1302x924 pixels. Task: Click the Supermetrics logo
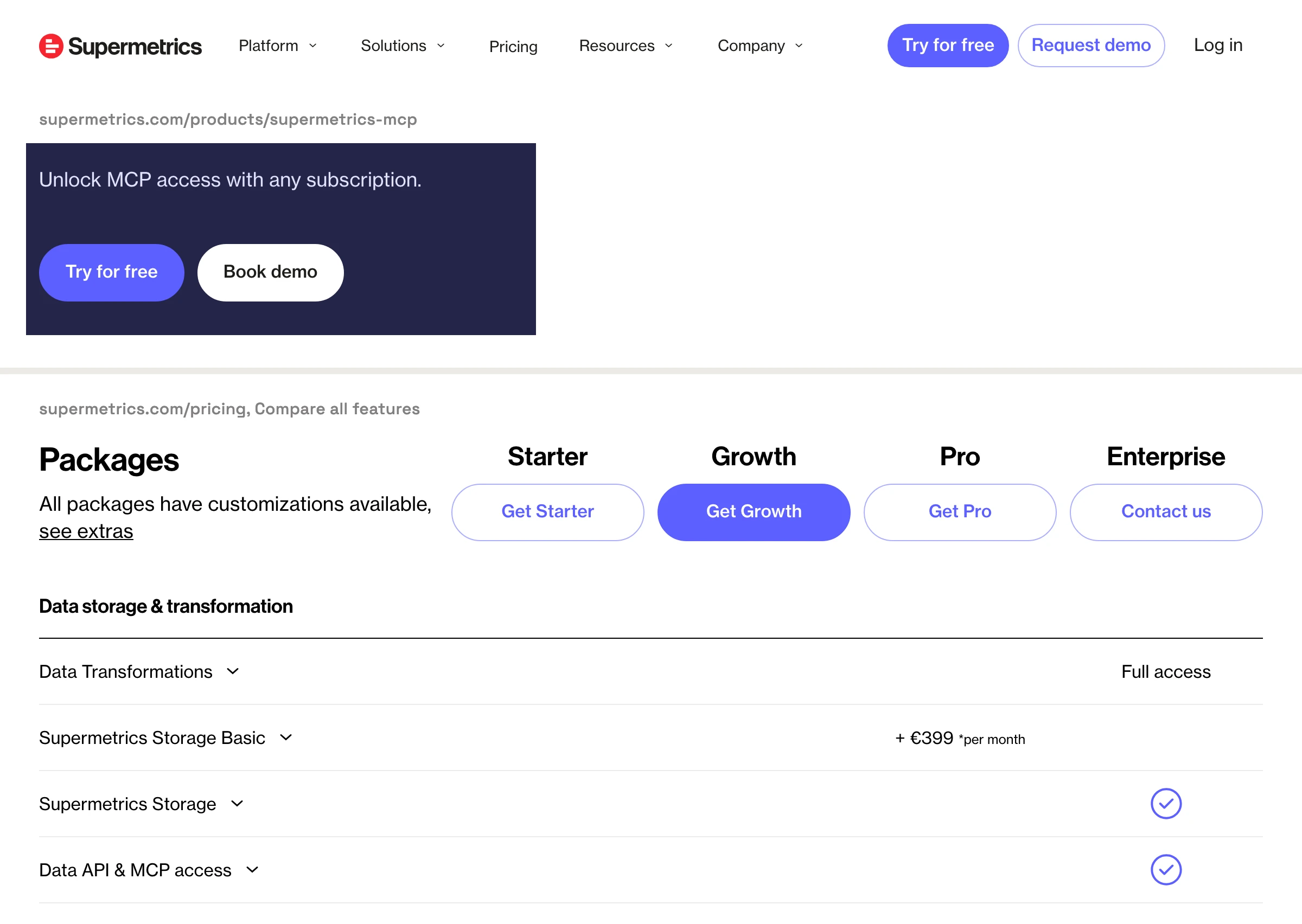120,46
